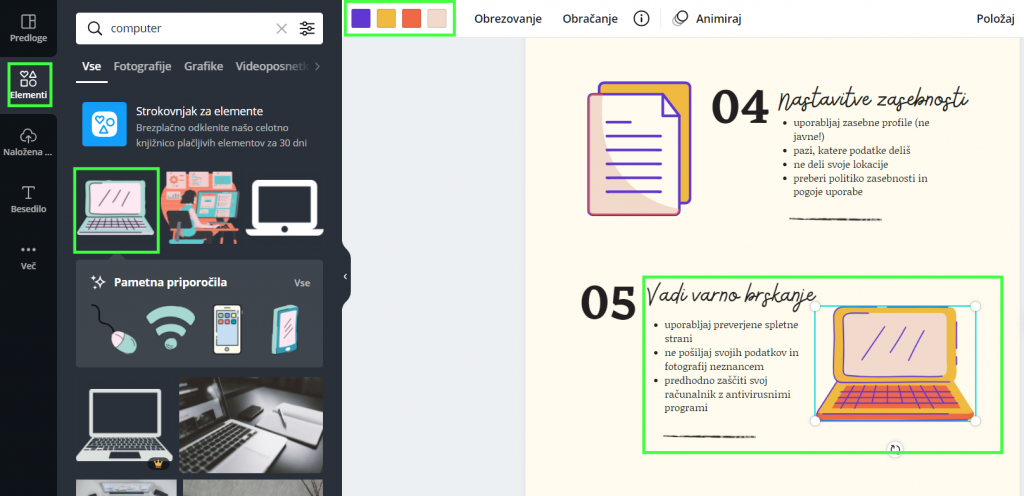The height and width of the screenshot is (496, 1024).
Task: Switch to the Grafike tab
Action: (x=204, y=66)
